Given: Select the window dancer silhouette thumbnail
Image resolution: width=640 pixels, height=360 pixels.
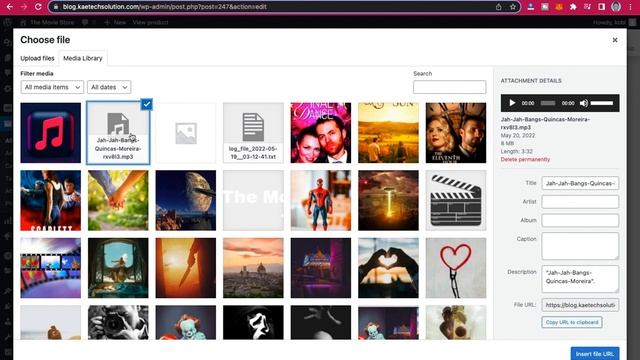Looking at the screenshot, I should pos(118,268).
